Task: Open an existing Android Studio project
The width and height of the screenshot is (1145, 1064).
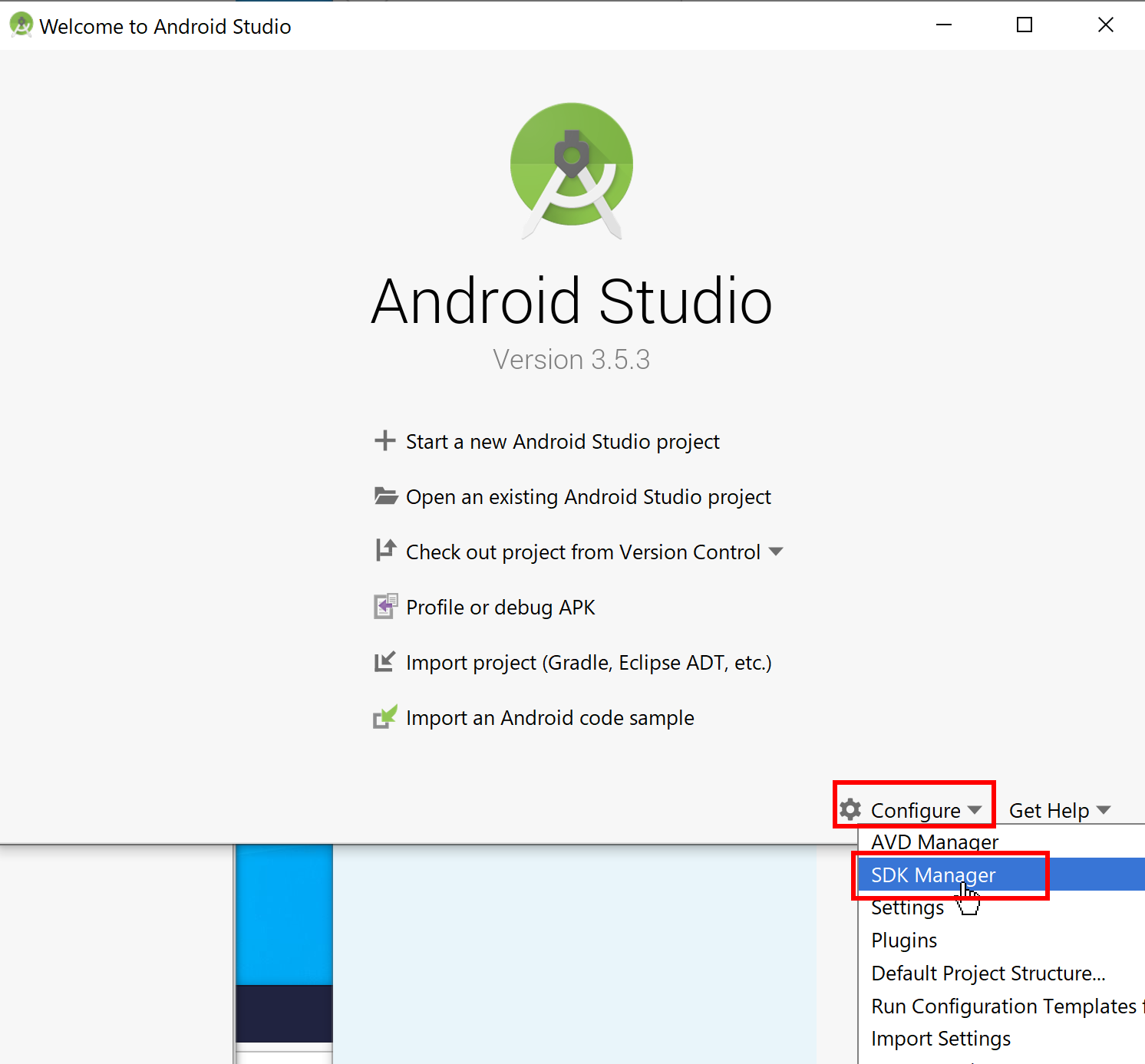Action: point(588,497)
